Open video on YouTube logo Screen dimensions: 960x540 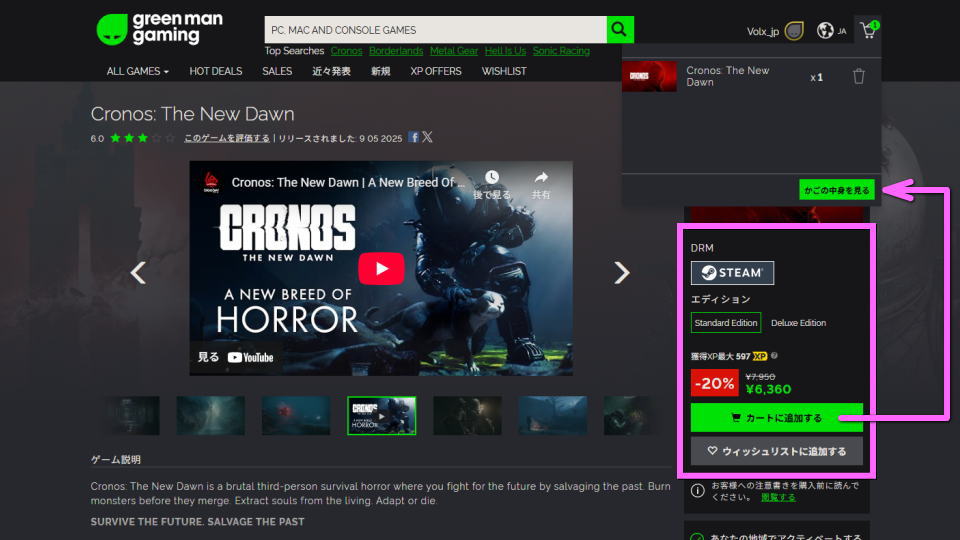[250, 358]
